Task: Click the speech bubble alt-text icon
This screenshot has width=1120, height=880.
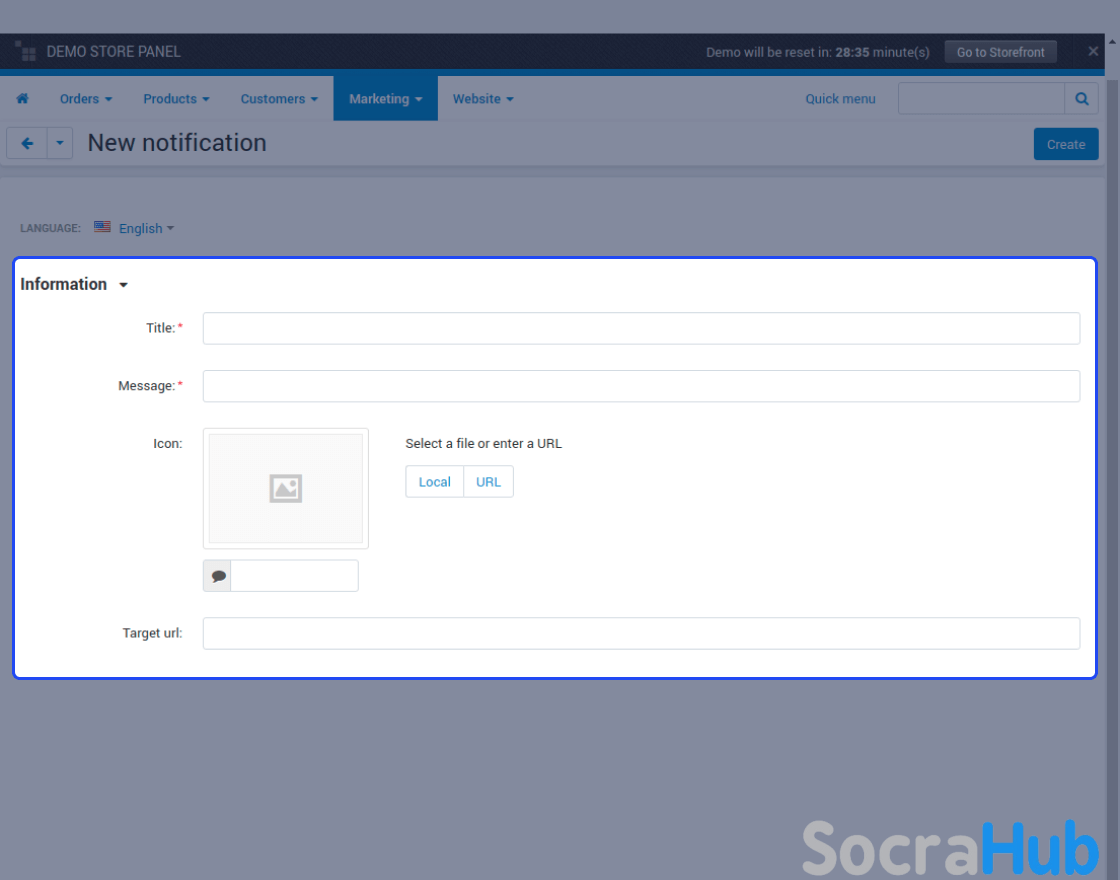Action: point(218,576)
